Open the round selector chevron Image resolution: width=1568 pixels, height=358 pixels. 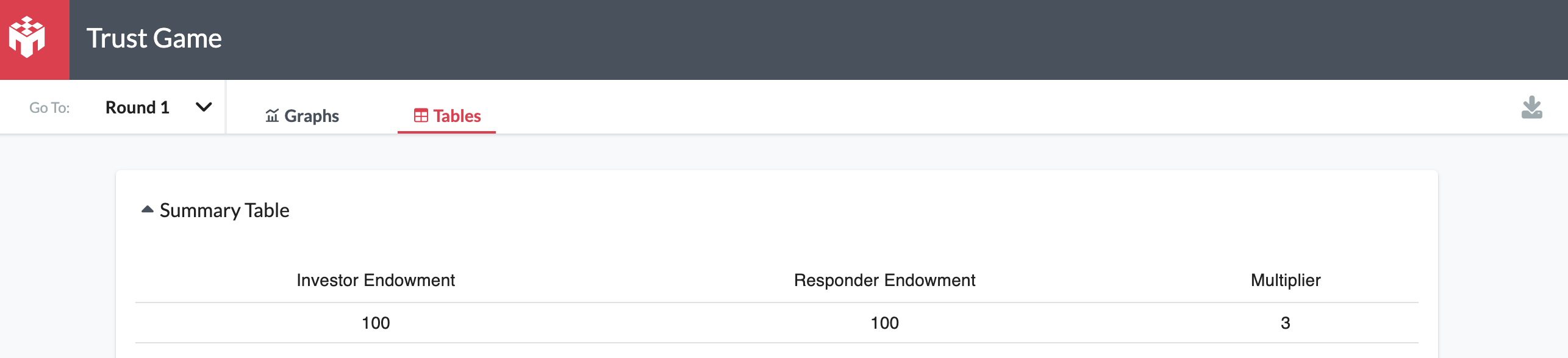204,107
